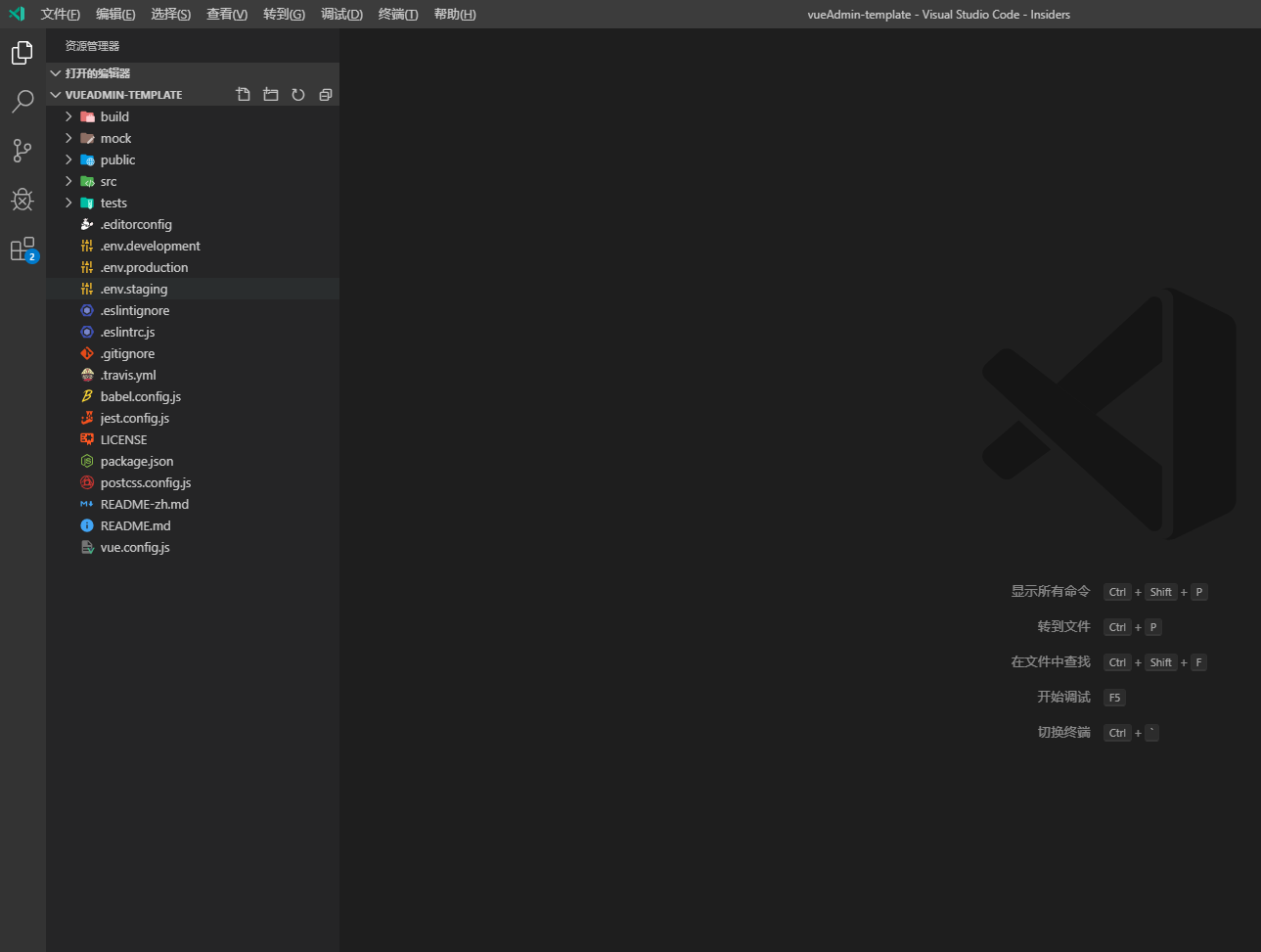Screen dimensions: 1261x952
Task: Click the New File icon in explorer header
Action: coord(244,95)
